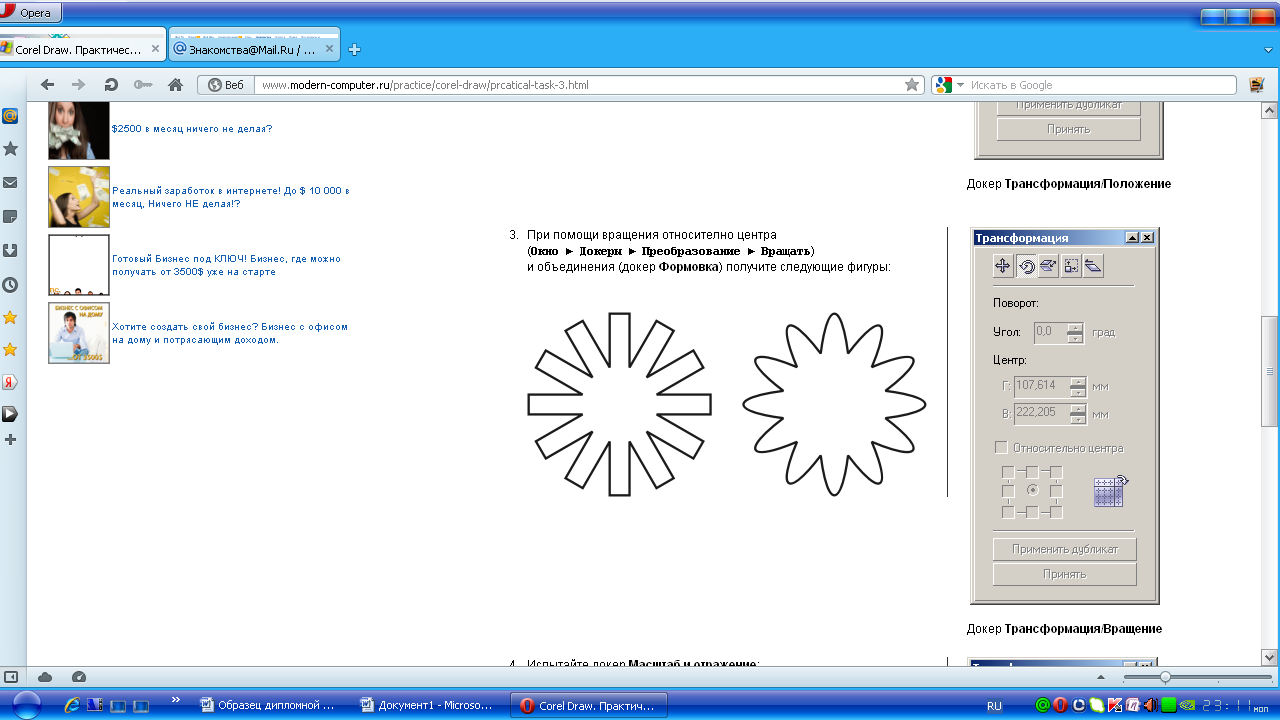This screenshot has width=1280, height=720.
Task: Launch Internet Explorer from quick launch
Action: [x=73, y=705]
